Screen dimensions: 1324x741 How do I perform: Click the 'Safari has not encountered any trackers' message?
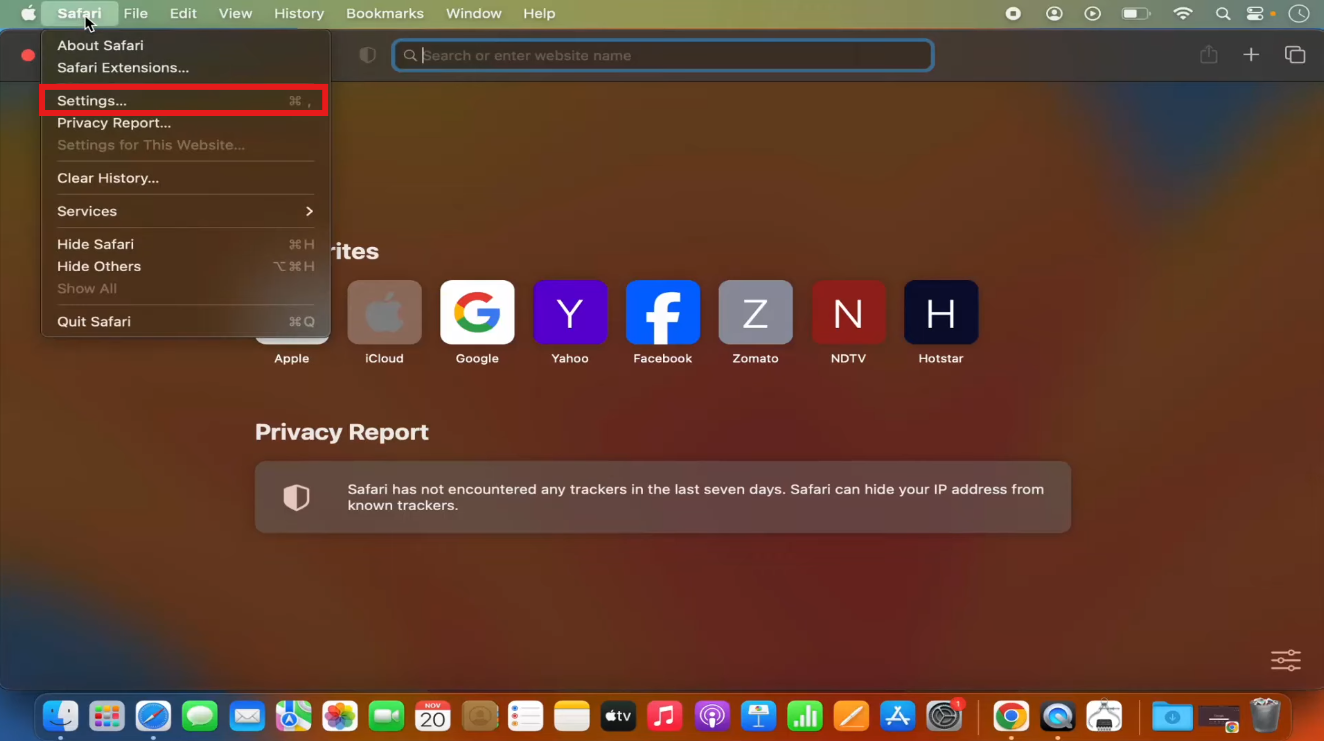coord(696,497)
